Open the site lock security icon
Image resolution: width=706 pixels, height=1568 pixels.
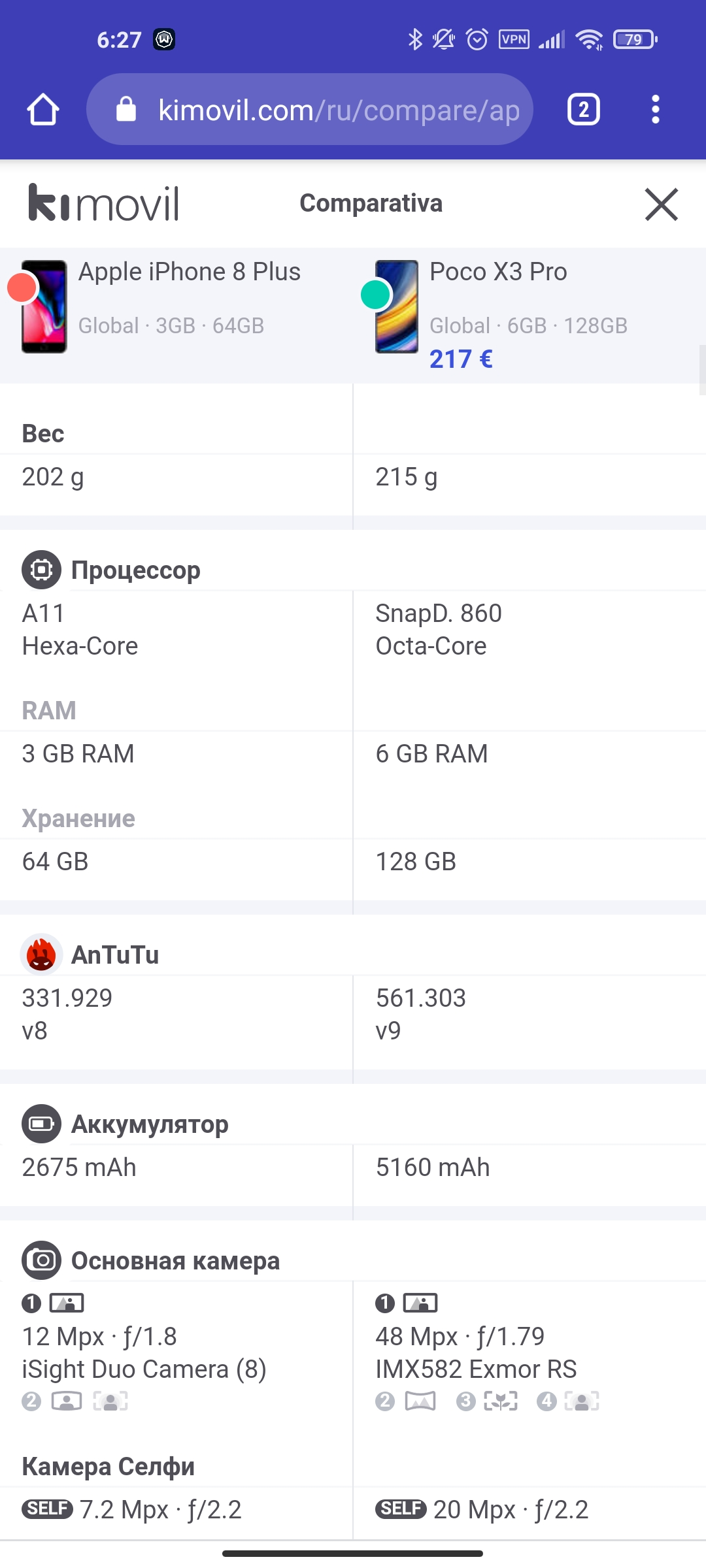click(x=126, y=109)
